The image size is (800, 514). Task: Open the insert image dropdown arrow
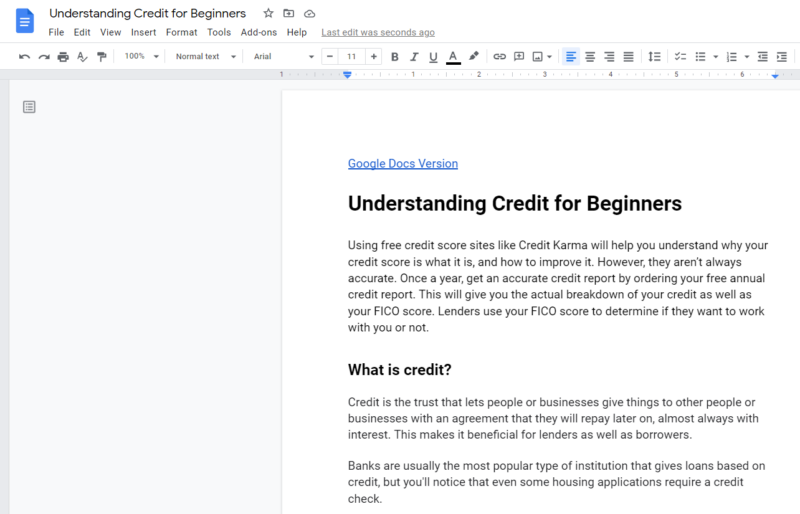[549, 57]
